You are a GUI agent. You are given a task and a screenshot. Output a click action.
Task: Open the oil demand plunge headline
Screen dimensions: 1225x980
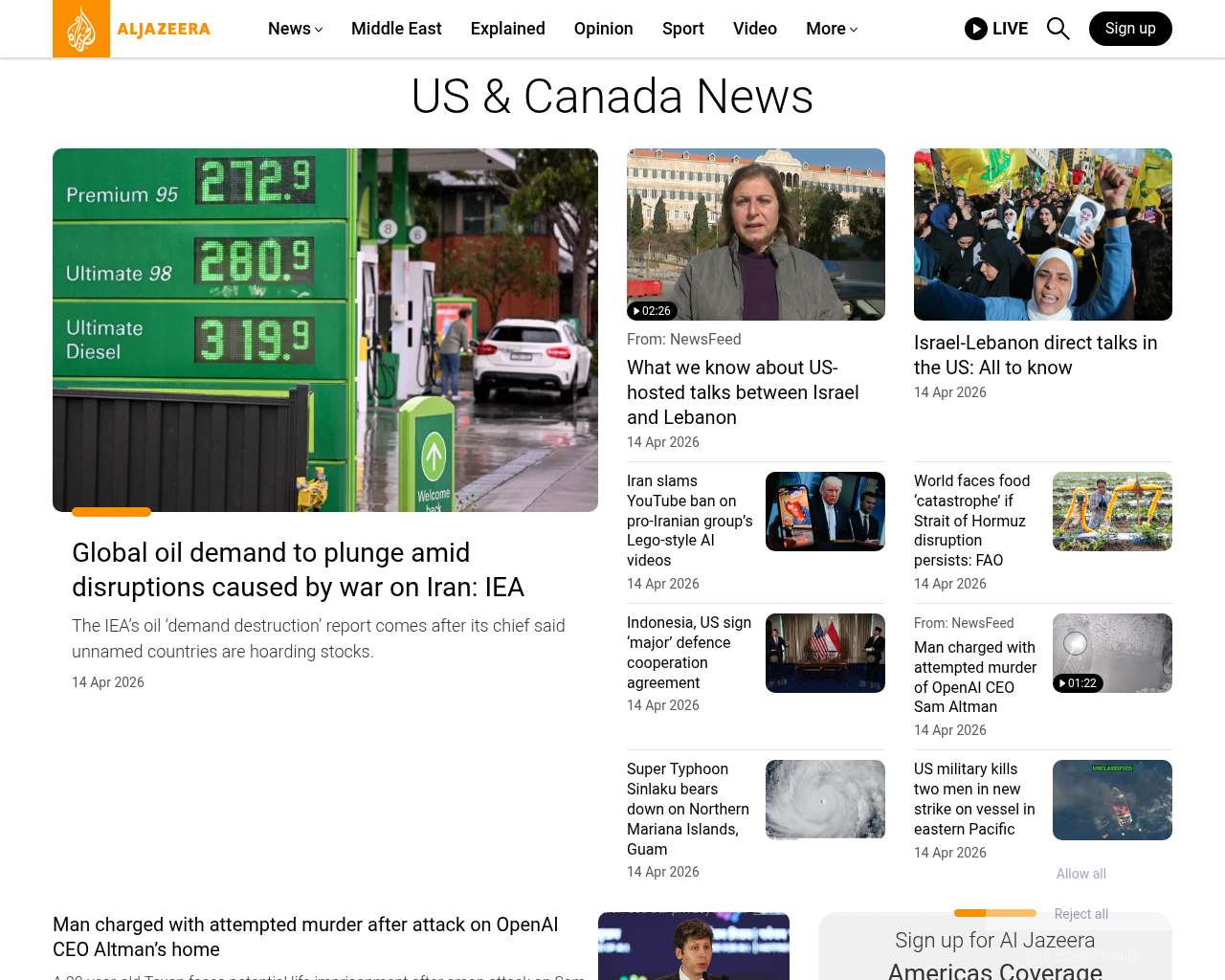(299, 569)
